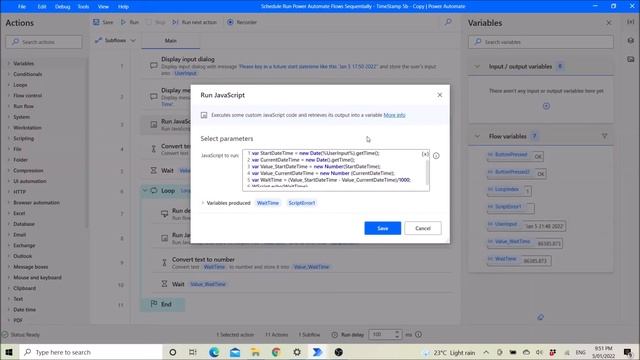
Task: Open the Subflows dropdown
Action: (115, 40)
